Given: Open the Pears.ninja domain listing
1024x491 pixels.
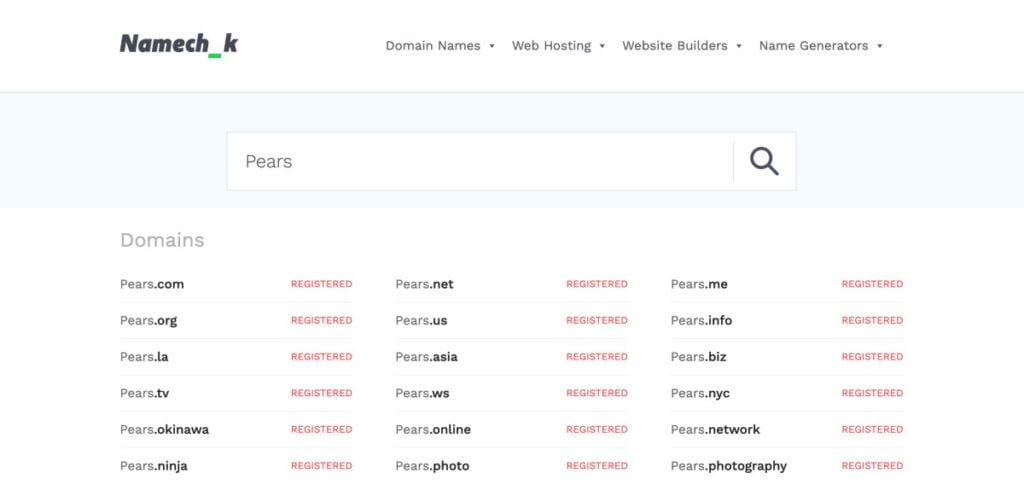Looking at the screenshot, I should (x=154, y=466).
